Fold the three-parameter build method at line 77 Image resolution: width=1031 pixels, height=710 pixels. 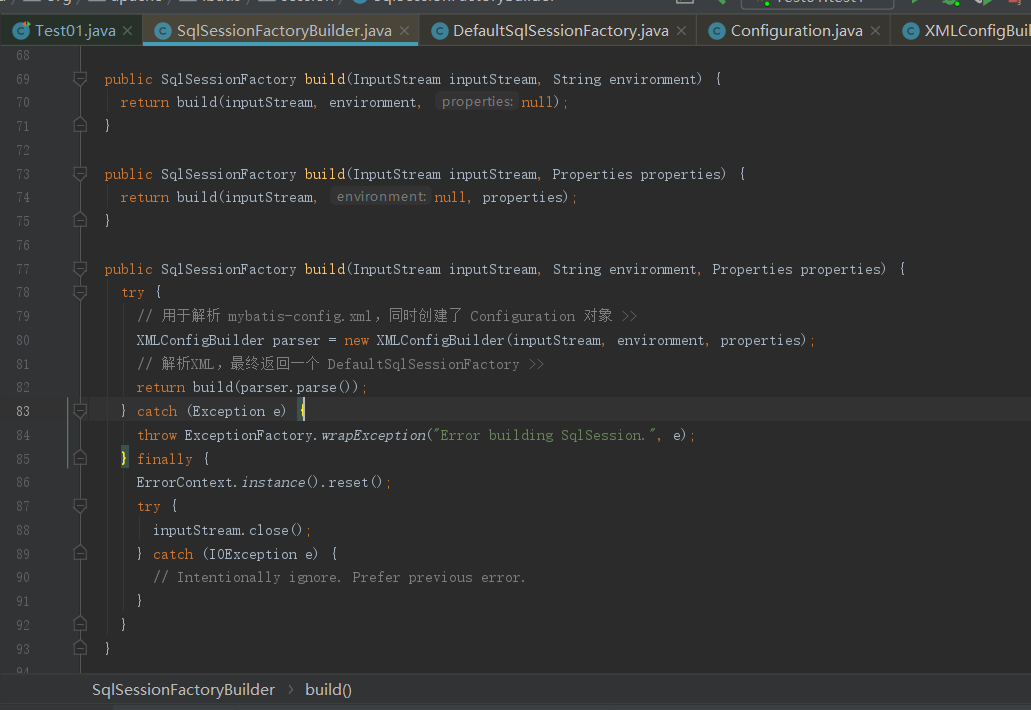tap(80, 270)
